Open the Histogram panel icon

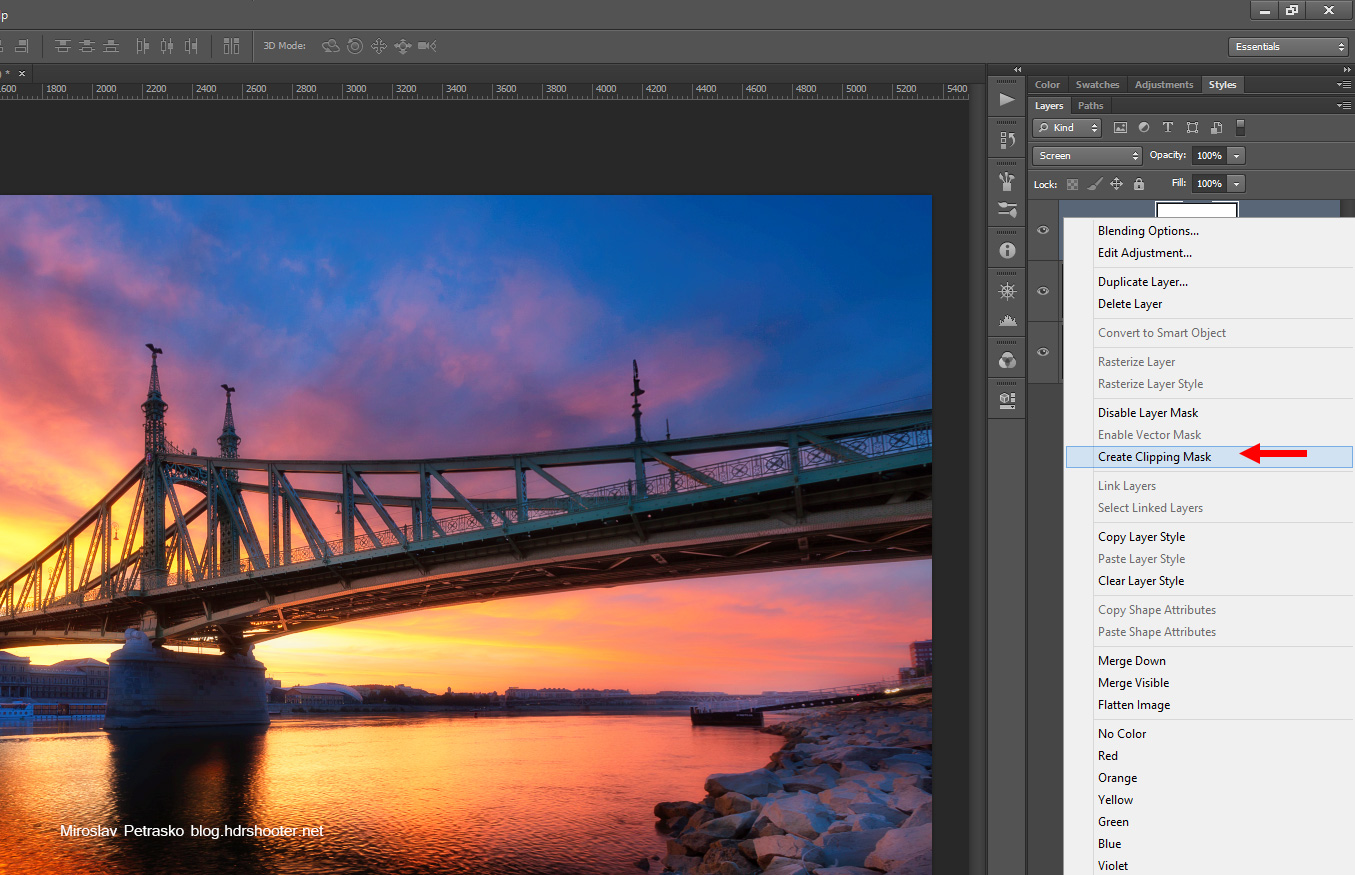(1007, 320)
